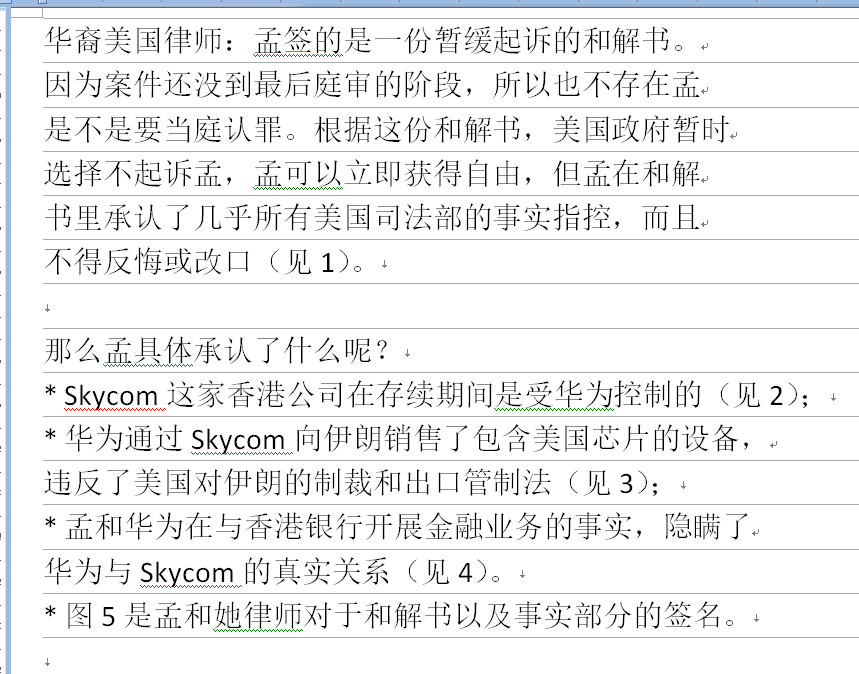This screenshot has height=674, width=859.
Task: Click the words 美国政府暂时
Action: coord(641,130)
